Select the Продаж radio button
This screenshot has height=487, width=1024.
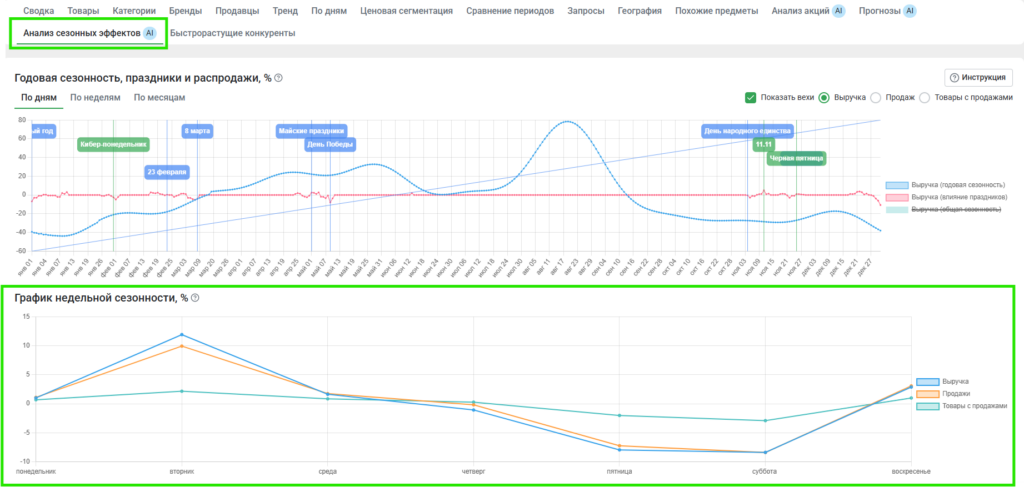[876, 97]
